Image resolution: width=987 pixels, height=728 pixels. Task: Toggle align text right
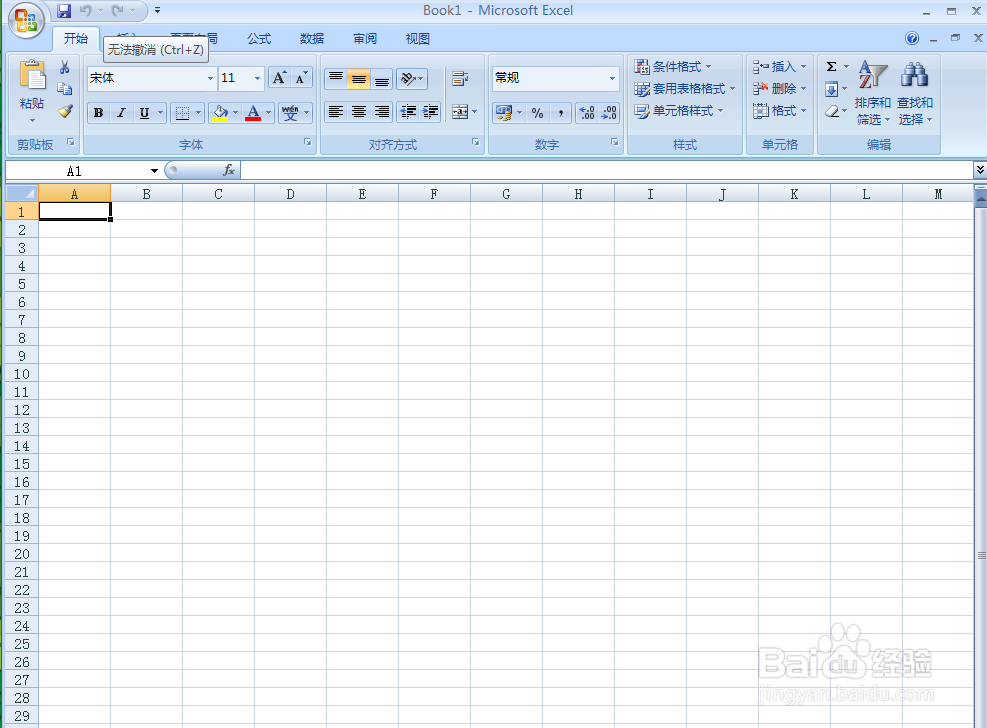click(381, 112)
